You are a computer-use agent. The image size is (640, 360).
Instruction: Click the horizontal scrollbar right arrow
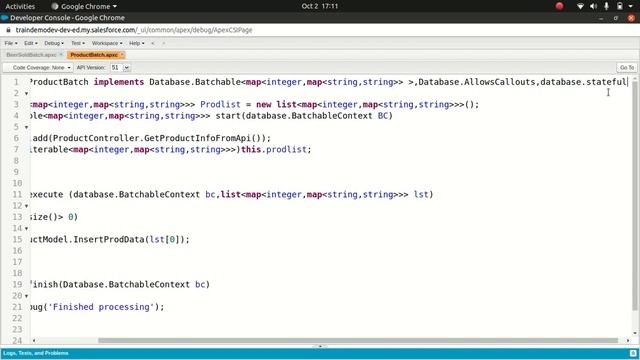point(628,340)
